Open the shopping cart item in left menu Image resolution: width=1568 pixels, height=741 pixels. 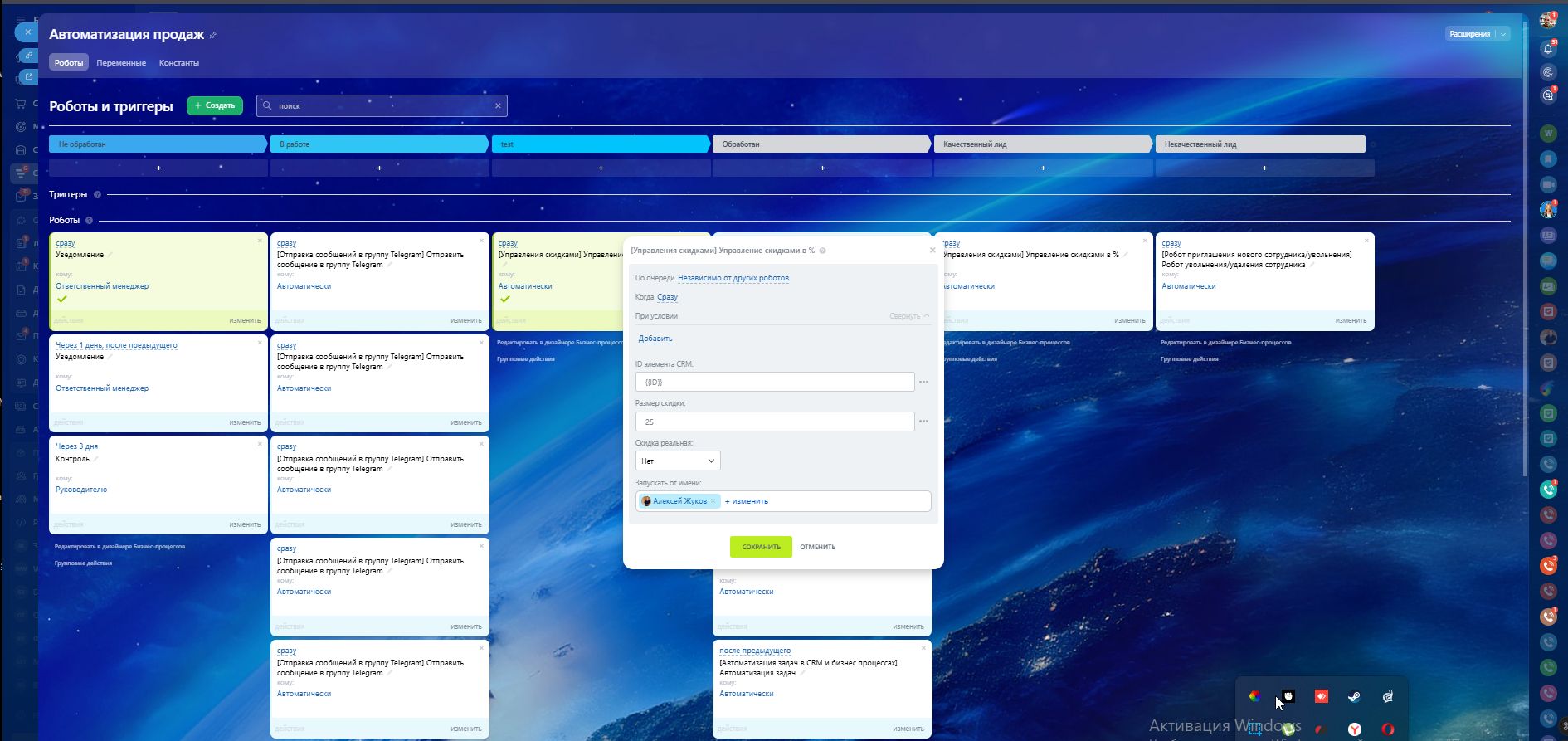[x=21, y=104]
